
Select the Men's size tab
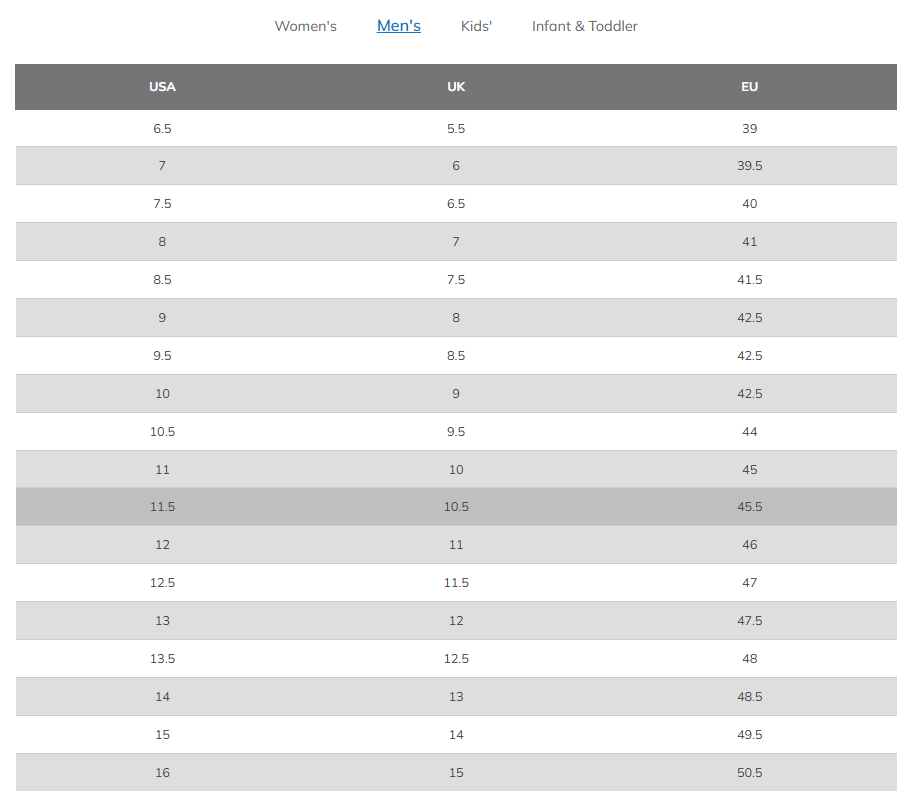[398, 26]
